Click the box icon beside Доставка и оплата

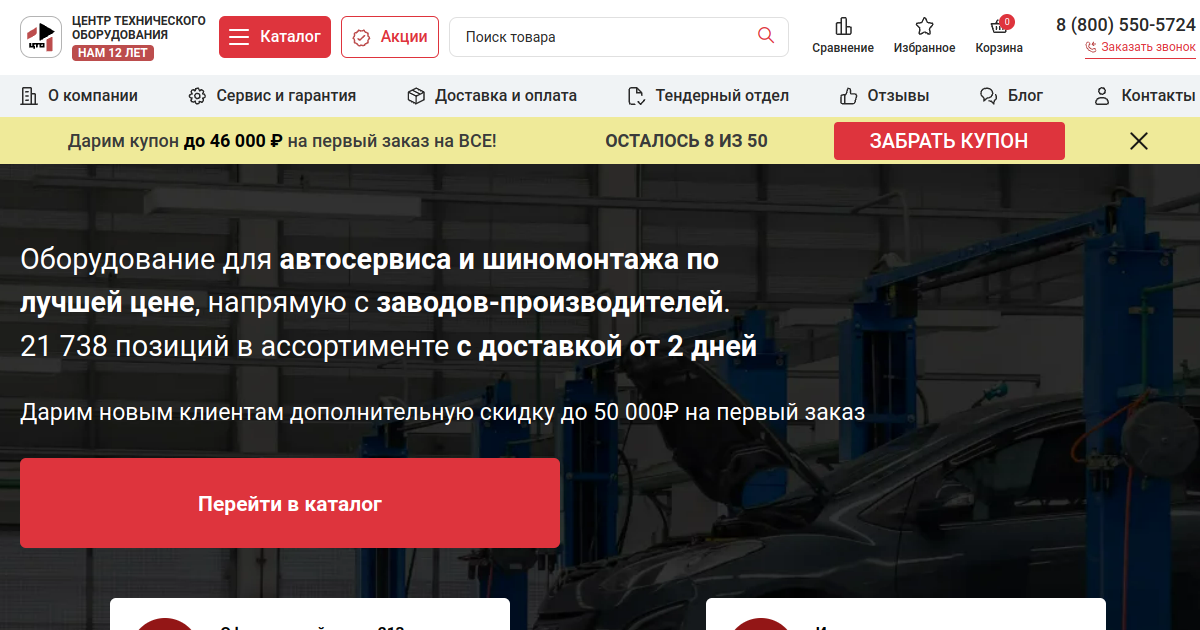point(416,96)
